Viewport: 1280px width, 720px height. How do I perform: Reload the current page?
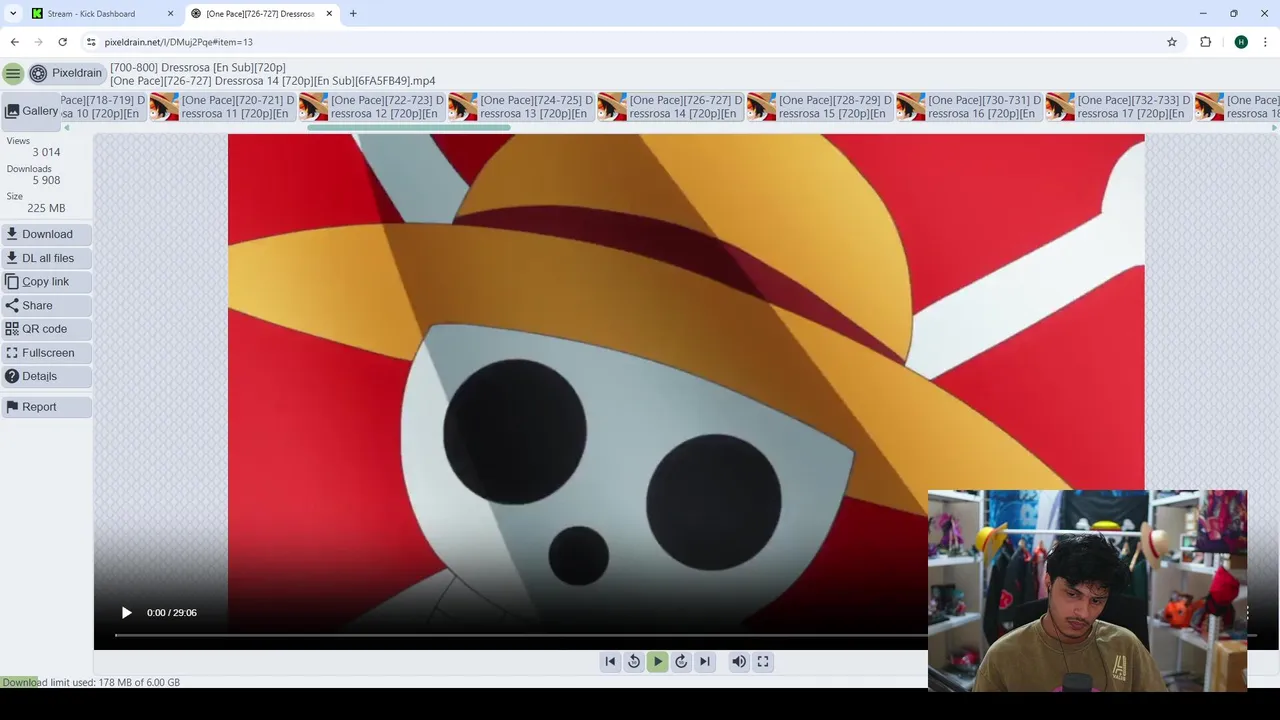62,42
